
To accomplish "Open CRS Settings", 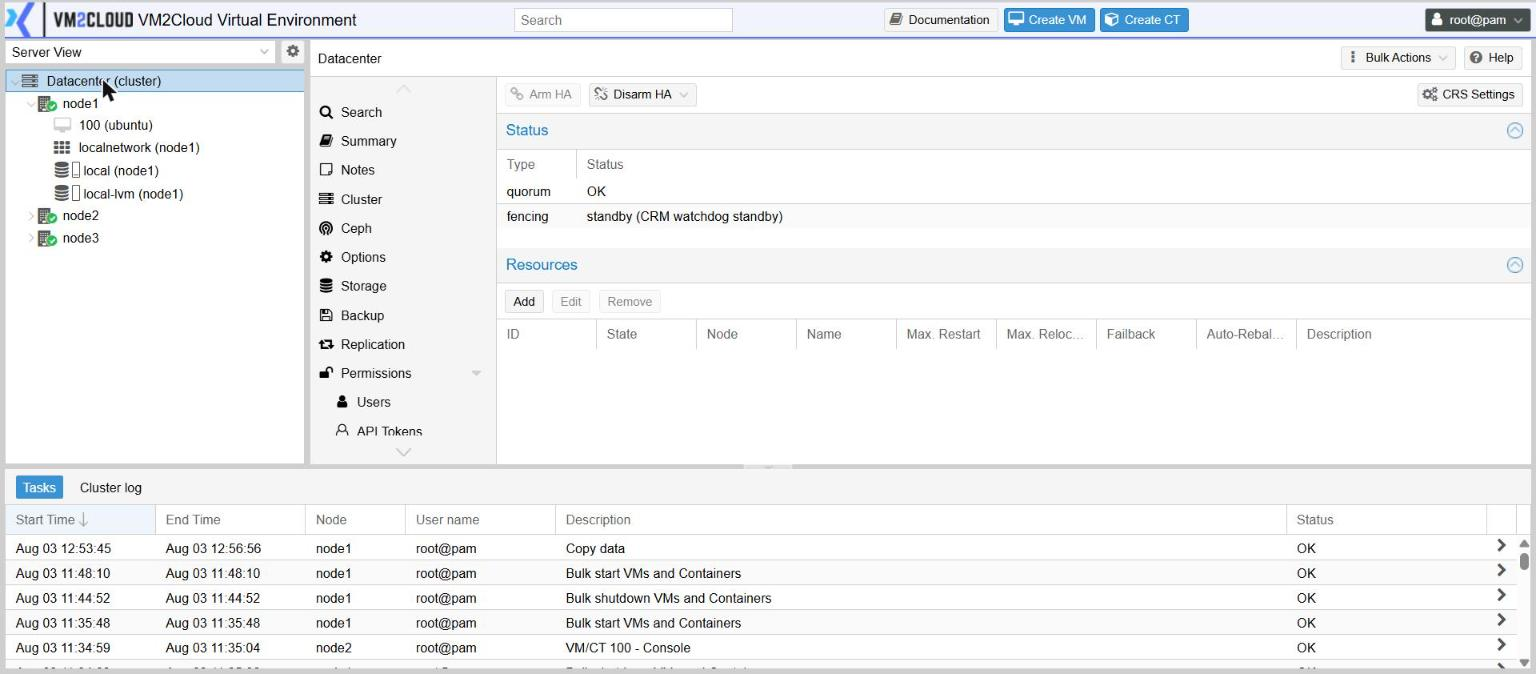I will [x=1469, y=94].
